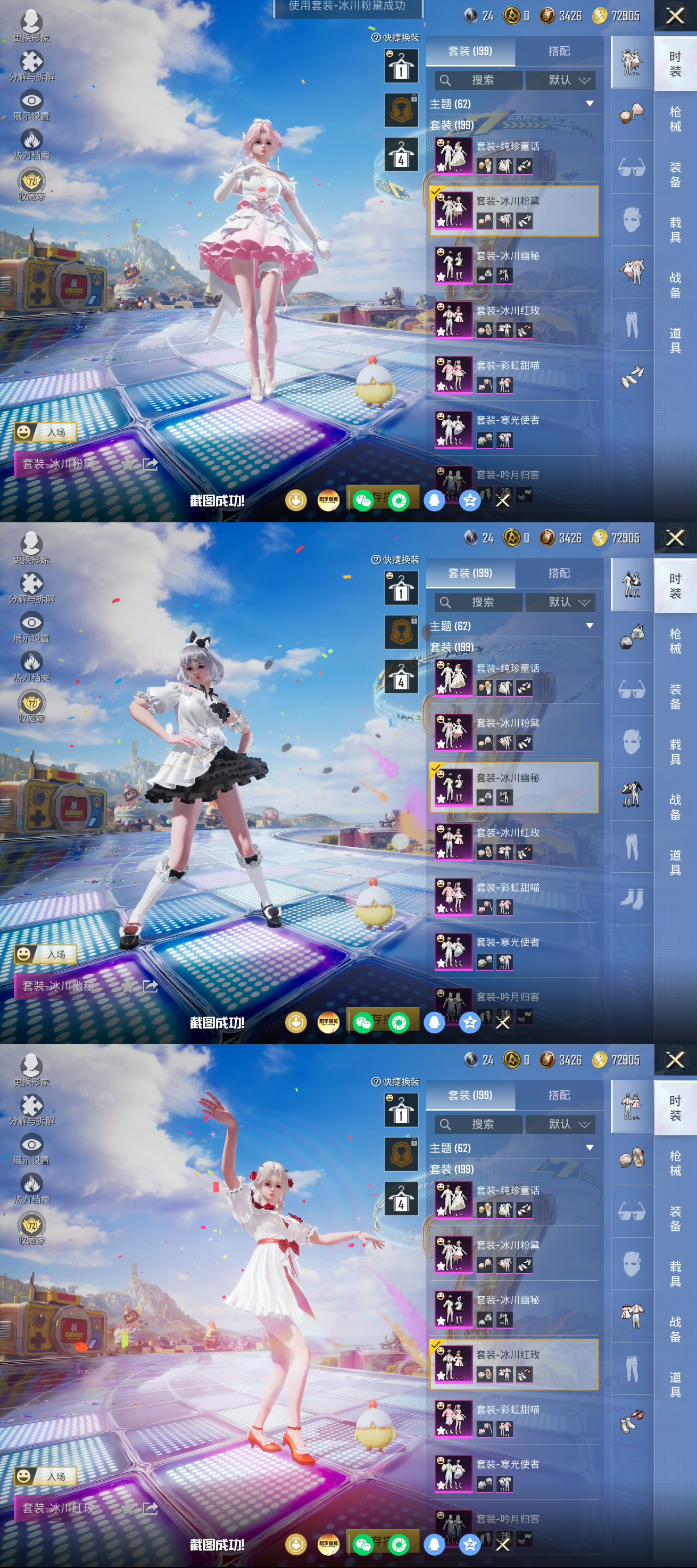Click 入场 button on 冰川粉黛 preview screen
Image resolution: width=697 pixels, height=1568 pixels.
[x=46, y=432]
